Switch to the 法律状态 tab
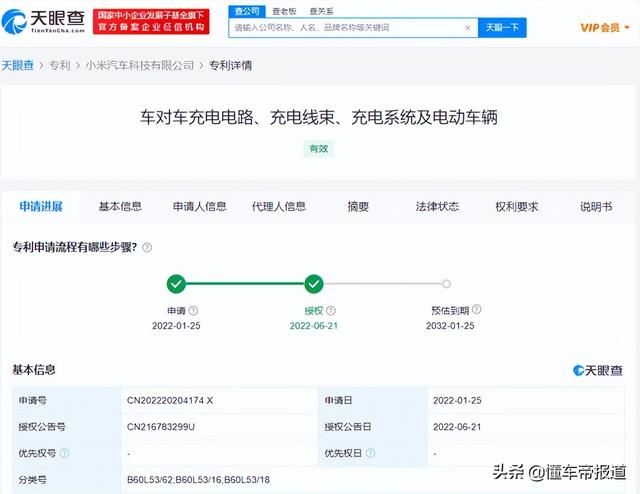This screenshot has height=494, width=640. pos(437,207)
